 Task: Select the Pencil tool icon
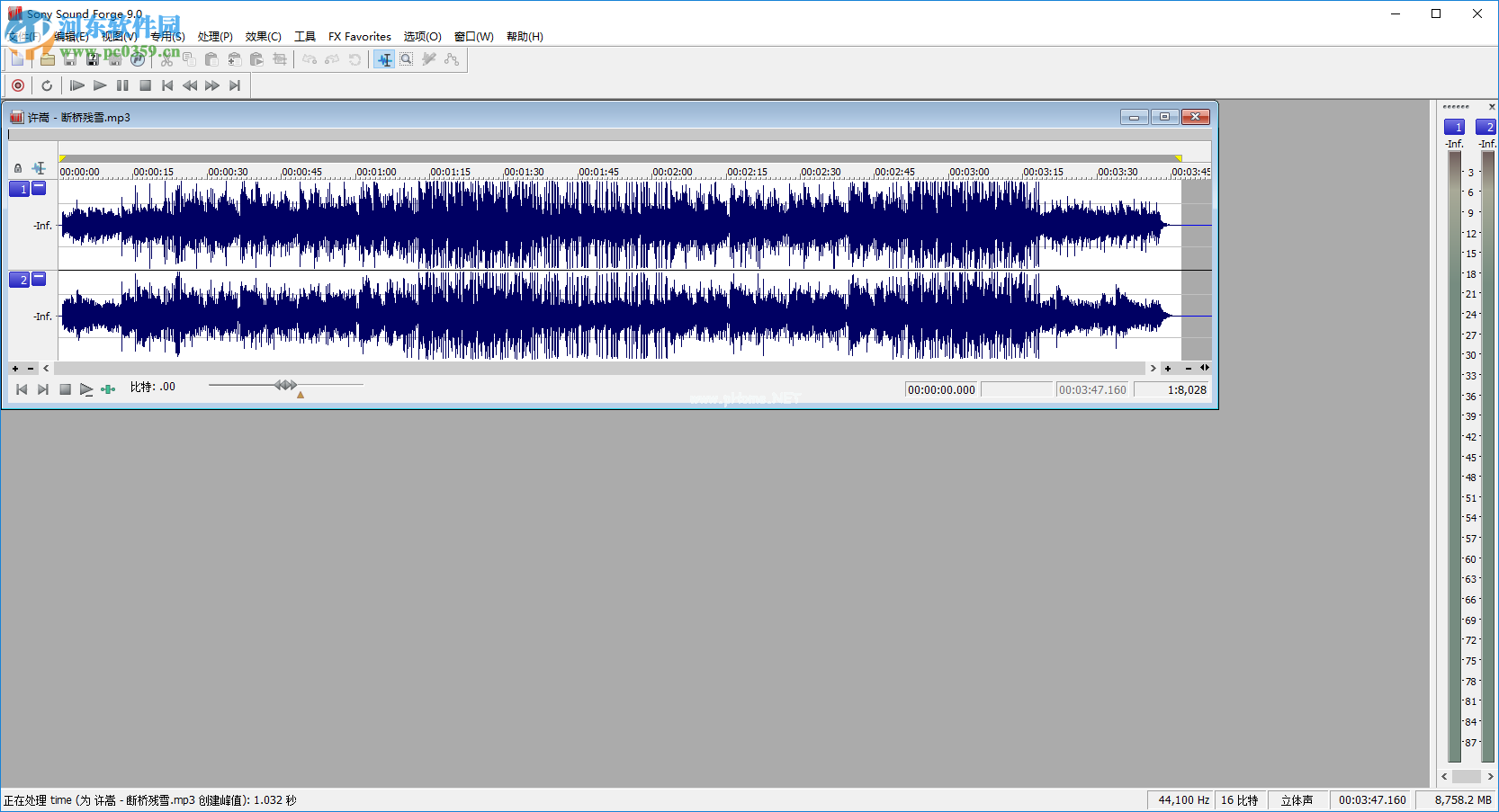[x=429, y=59]
